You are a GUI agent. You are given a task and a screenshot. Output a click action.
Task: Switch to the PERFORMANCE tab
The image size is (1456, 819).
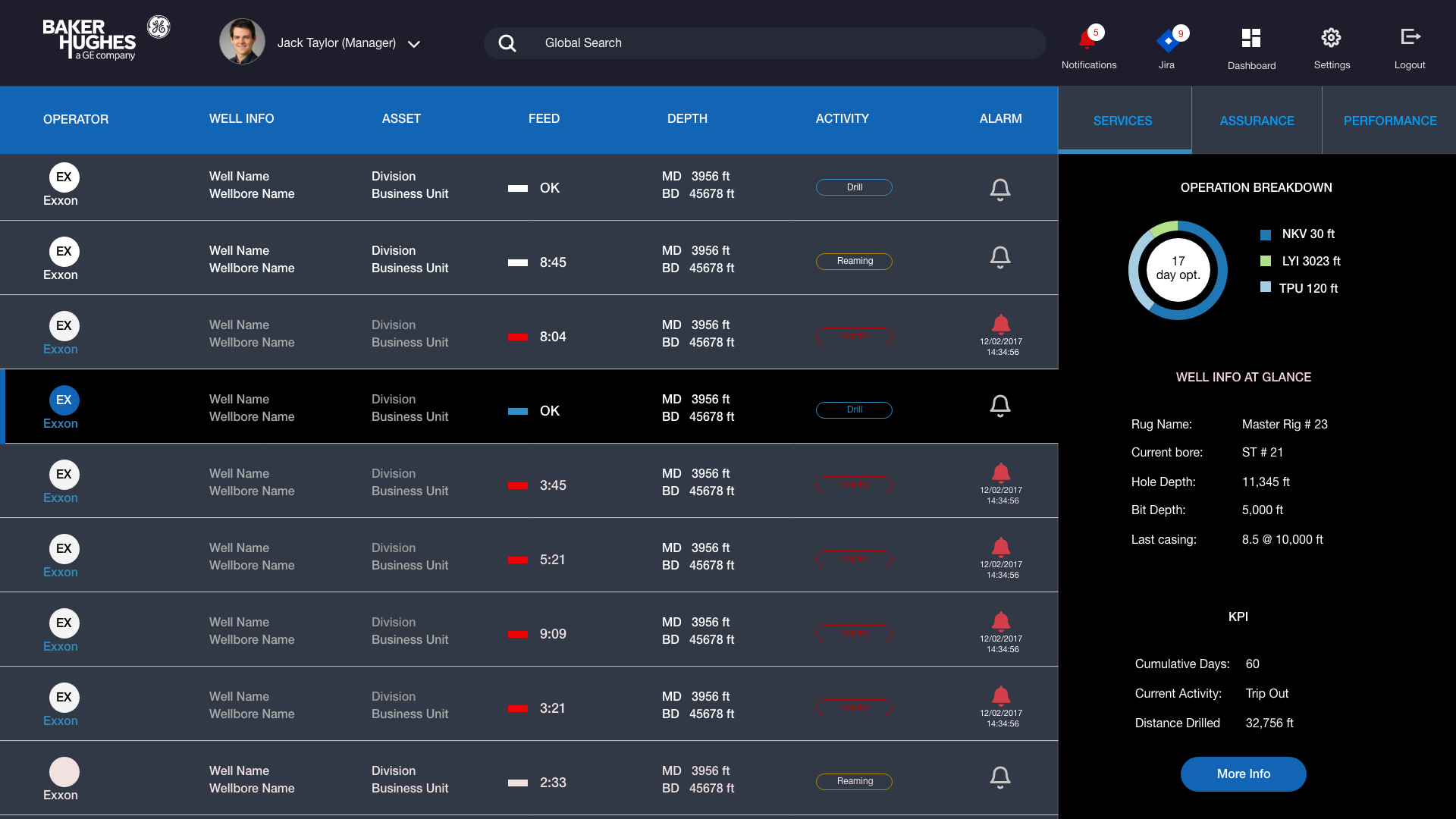(1389, 121)
